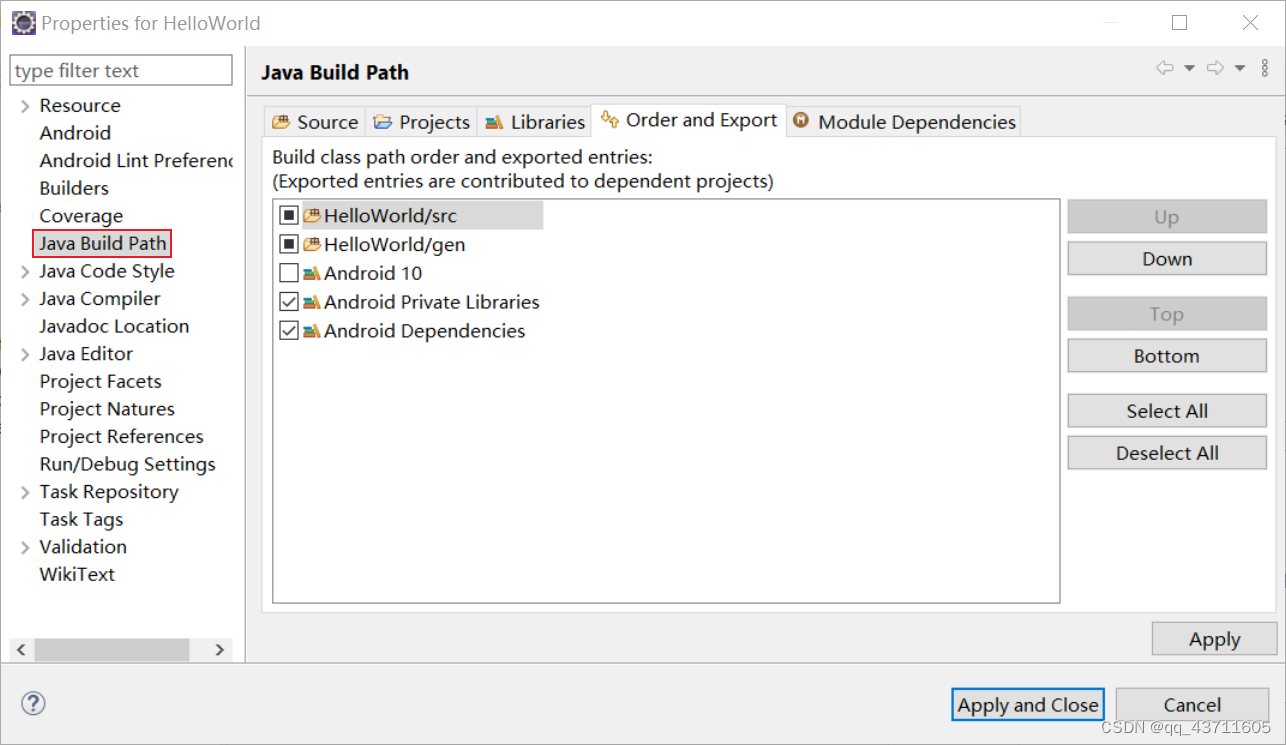Toggle the HelloWorld/gen checkbox
Screen dimensions: 1286x745
point(289,243)
